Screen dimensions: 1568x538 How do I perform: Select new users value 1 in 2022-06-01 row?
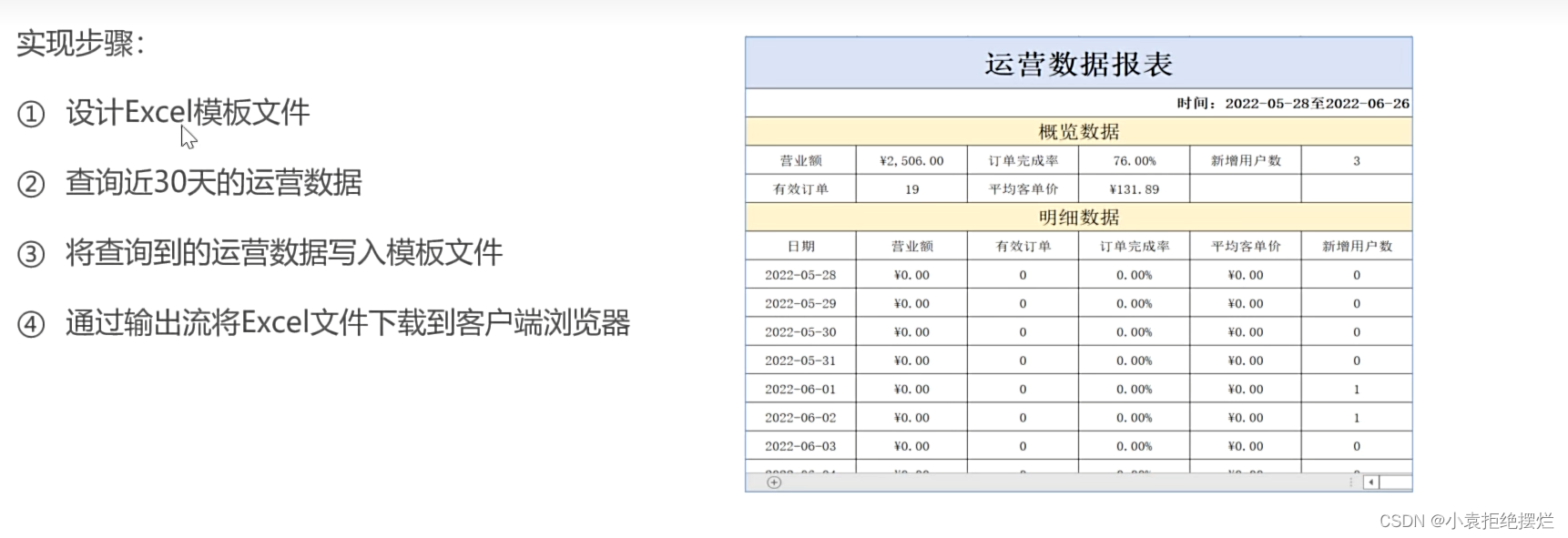(1357, 389)
